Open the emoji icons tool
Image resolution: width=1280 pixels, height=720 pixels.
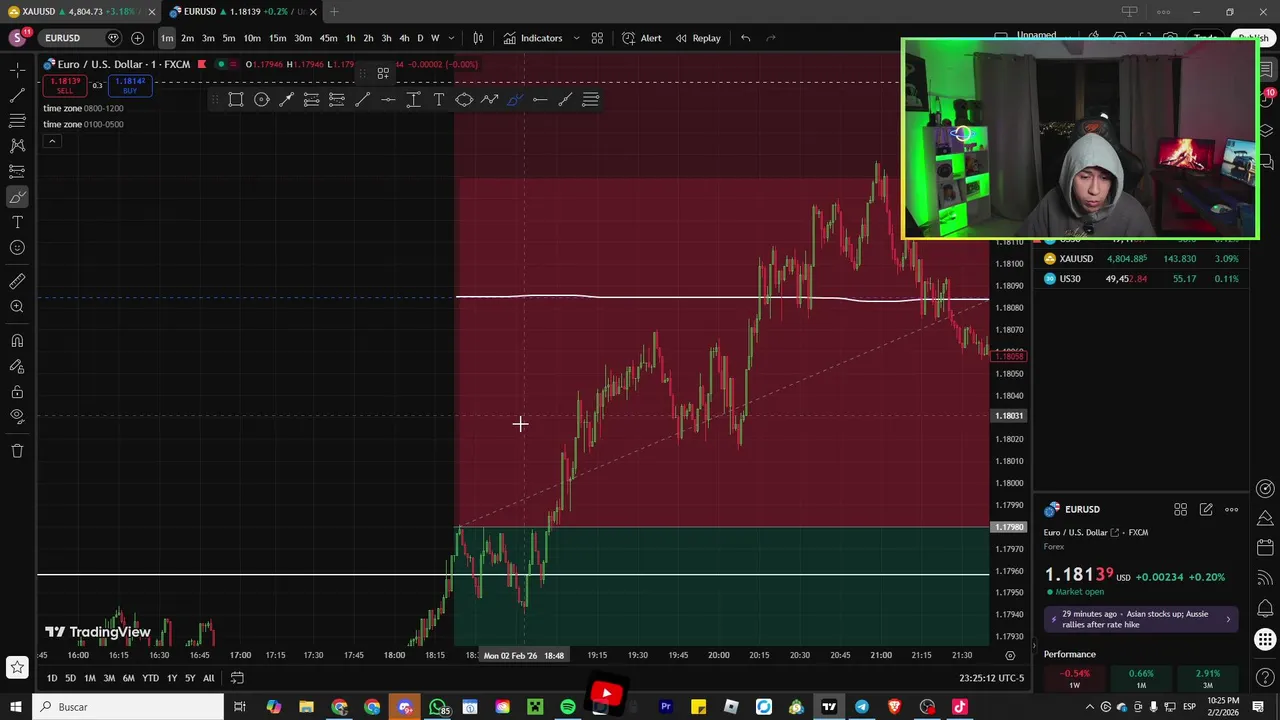coord(17,247)
